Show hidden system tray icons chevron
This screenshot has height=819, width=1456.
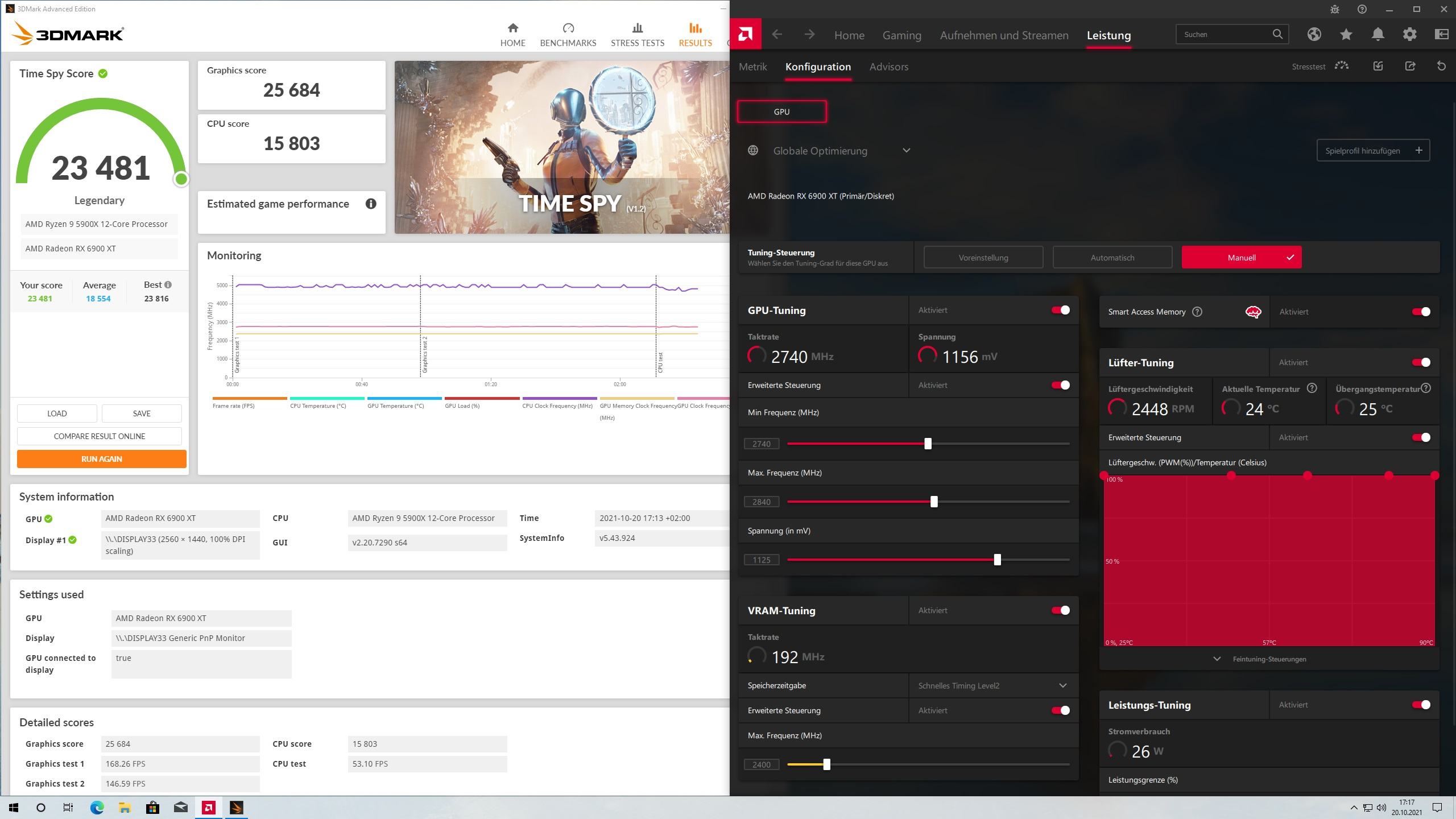click(1354, 808)
